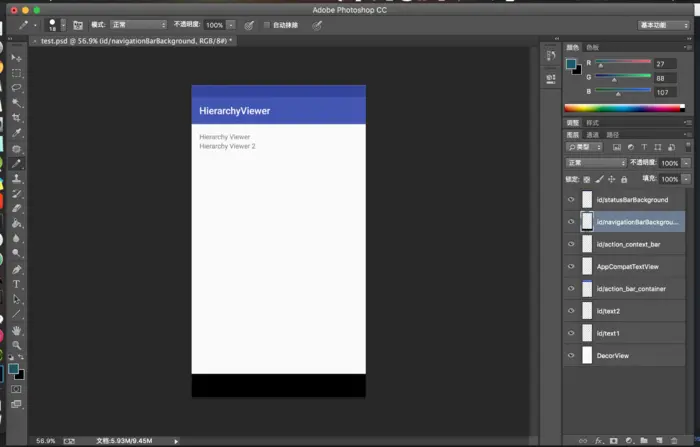This screenshot has height=447, width=700.
Task: Lock position with cross-arrows icon
Action: coord(612,180)
